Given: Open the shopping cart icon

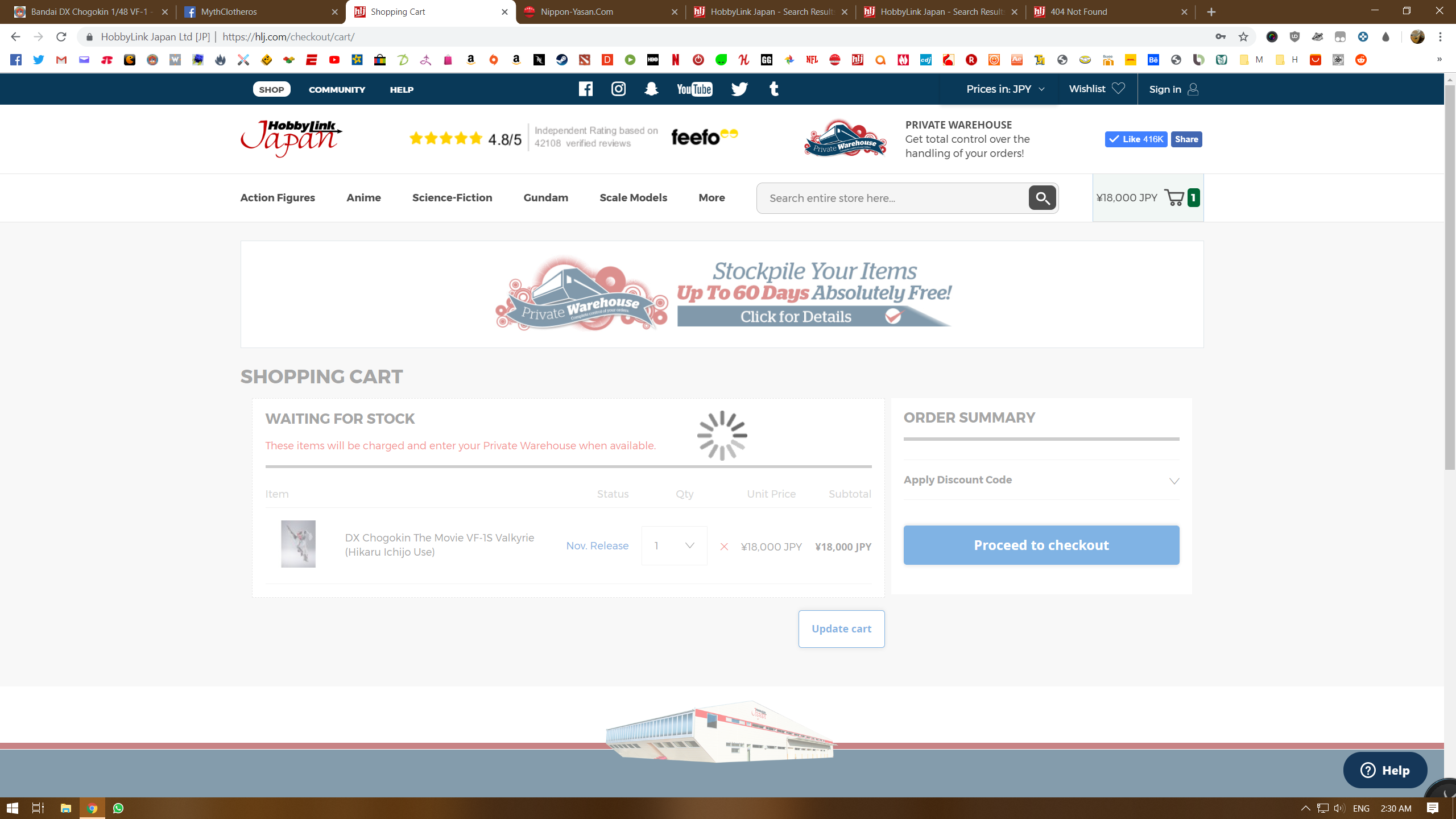Looking at the screenshot, I should [x=1174, y=198].
